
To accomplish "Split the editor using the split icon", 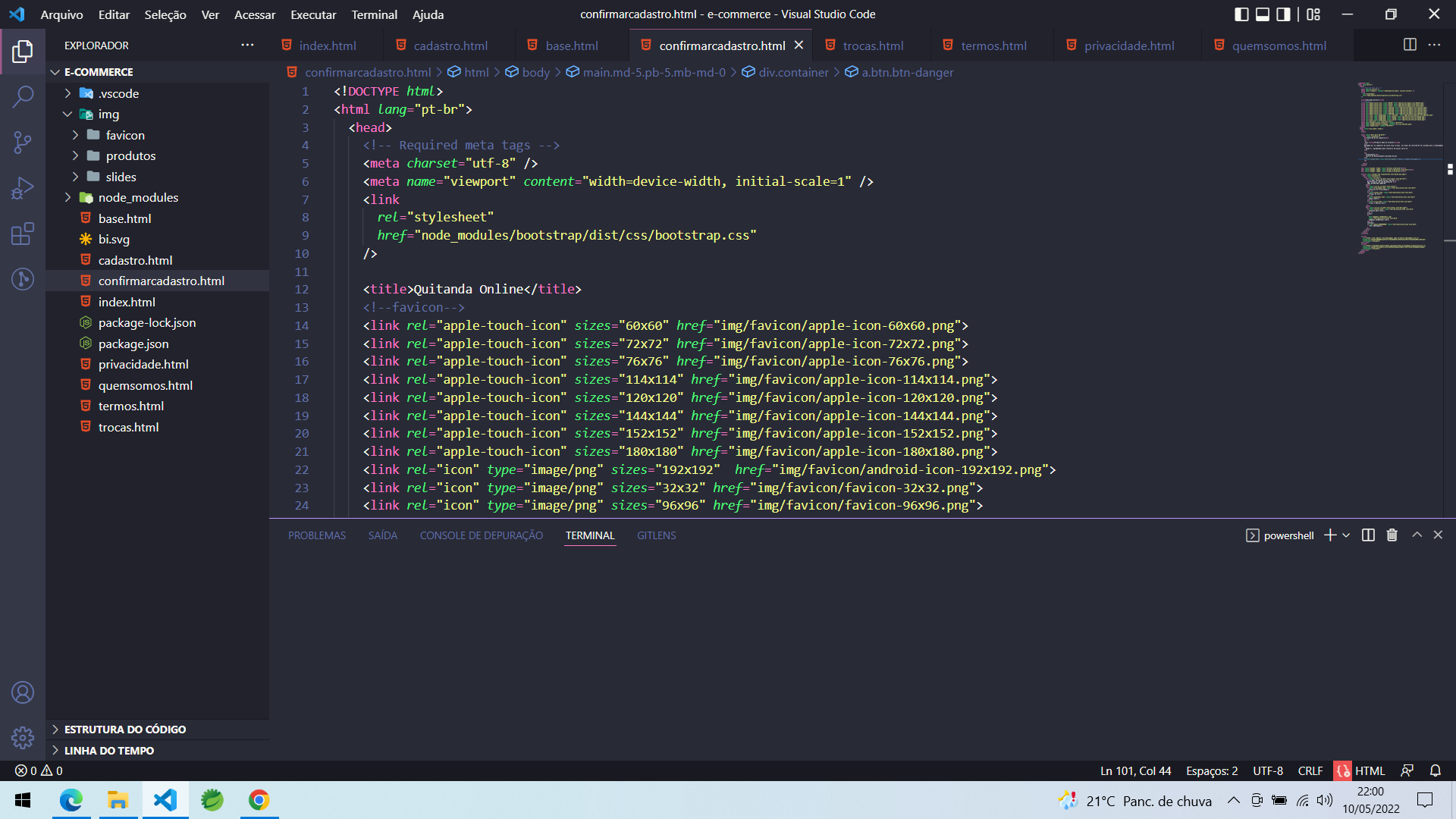I will click(x=1409, y=45).
